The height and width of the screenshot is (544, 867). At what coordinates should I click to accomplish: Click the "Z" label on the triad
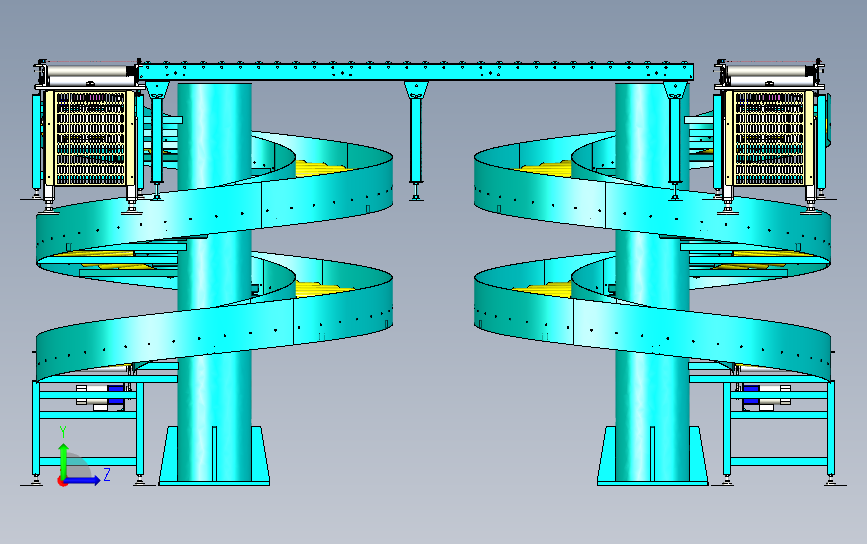[107, 474]
